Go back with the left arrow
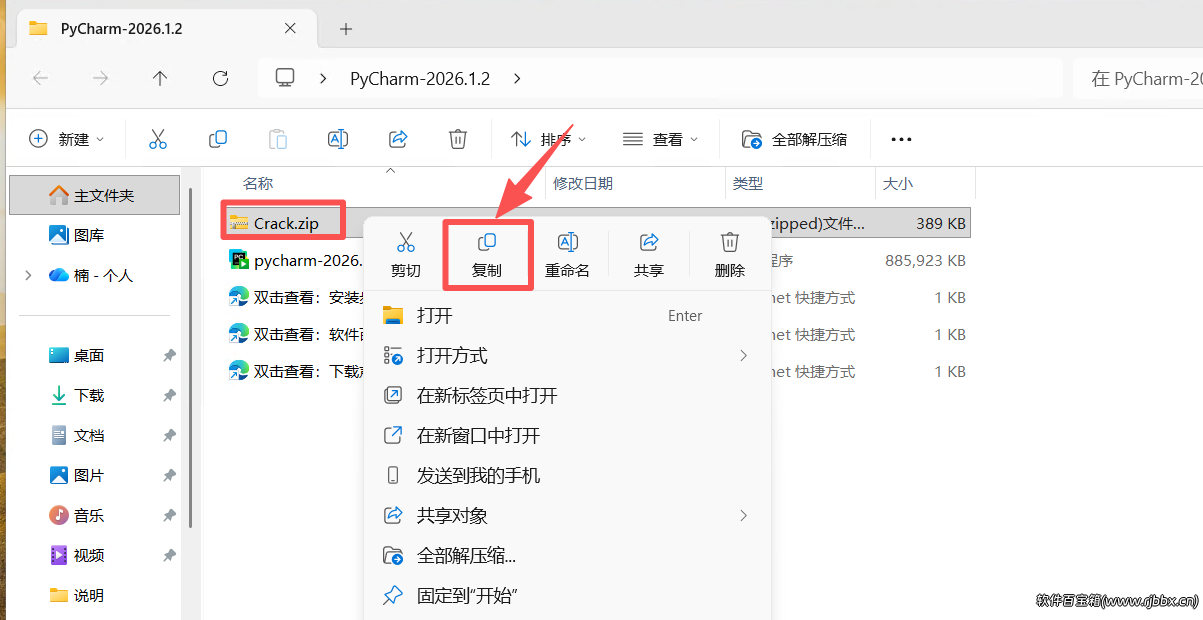 pos(40,78)
